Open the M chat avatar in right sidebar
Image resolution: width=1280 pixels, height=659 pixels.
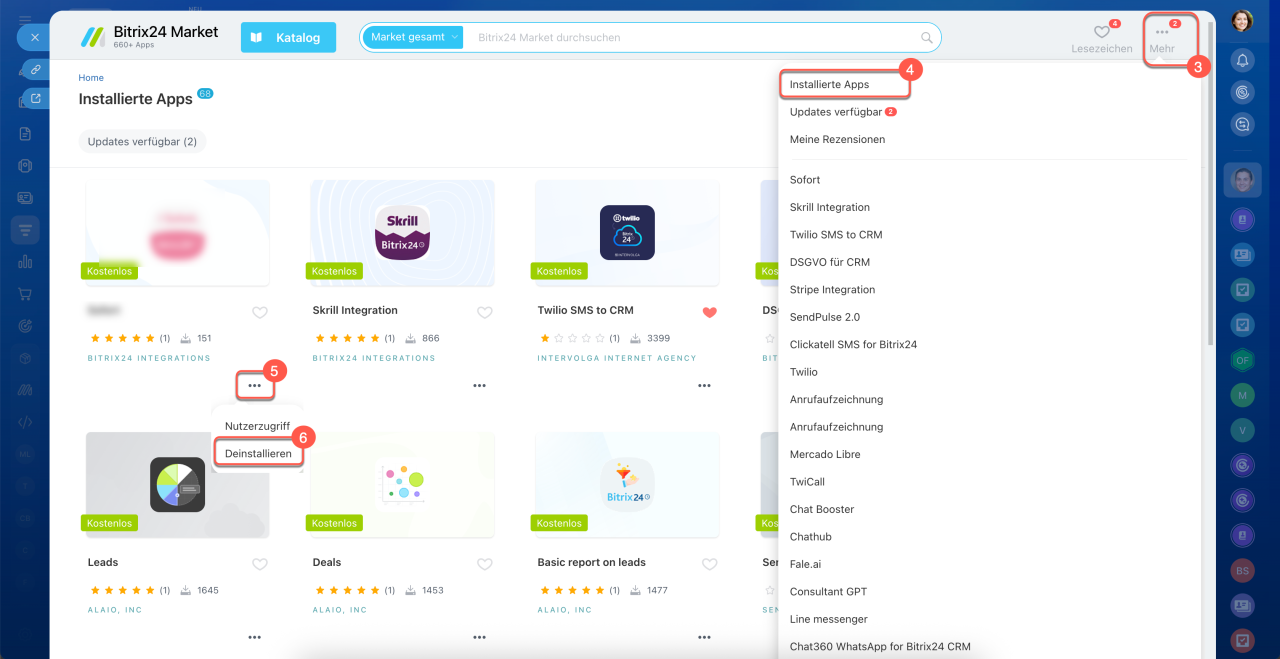[x=1243, y=395]
